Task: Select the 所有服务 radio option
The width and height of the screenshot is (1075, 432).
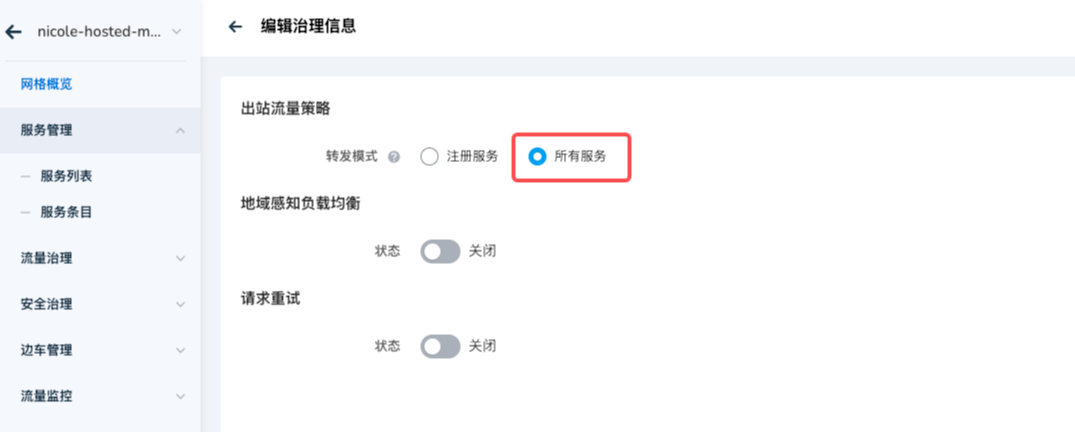Action: pyautogui.click(x=538, y=156)
